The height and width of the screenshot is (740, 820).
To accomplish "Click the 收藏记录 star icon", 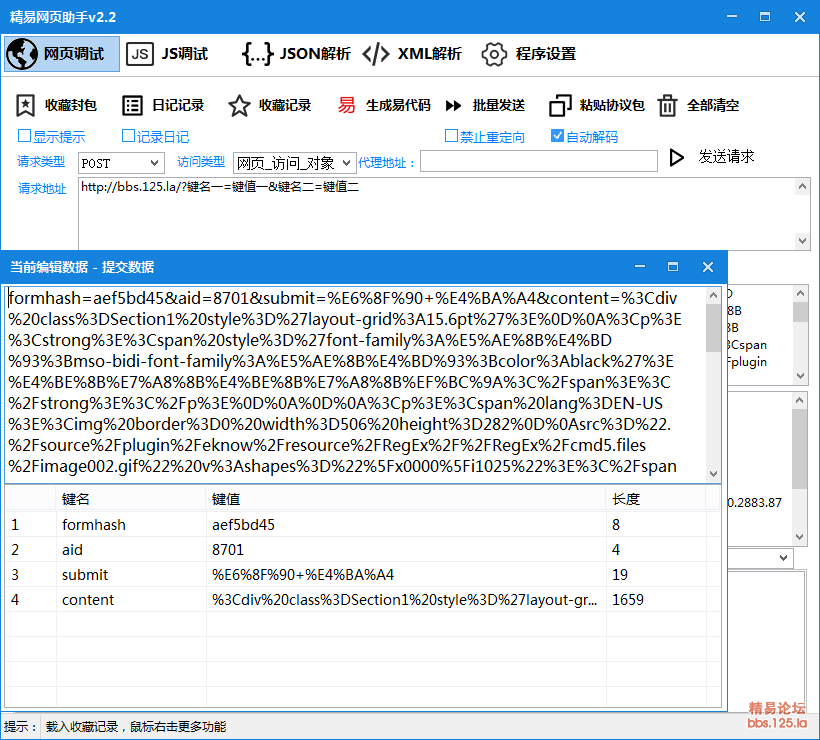I will 239,105.
